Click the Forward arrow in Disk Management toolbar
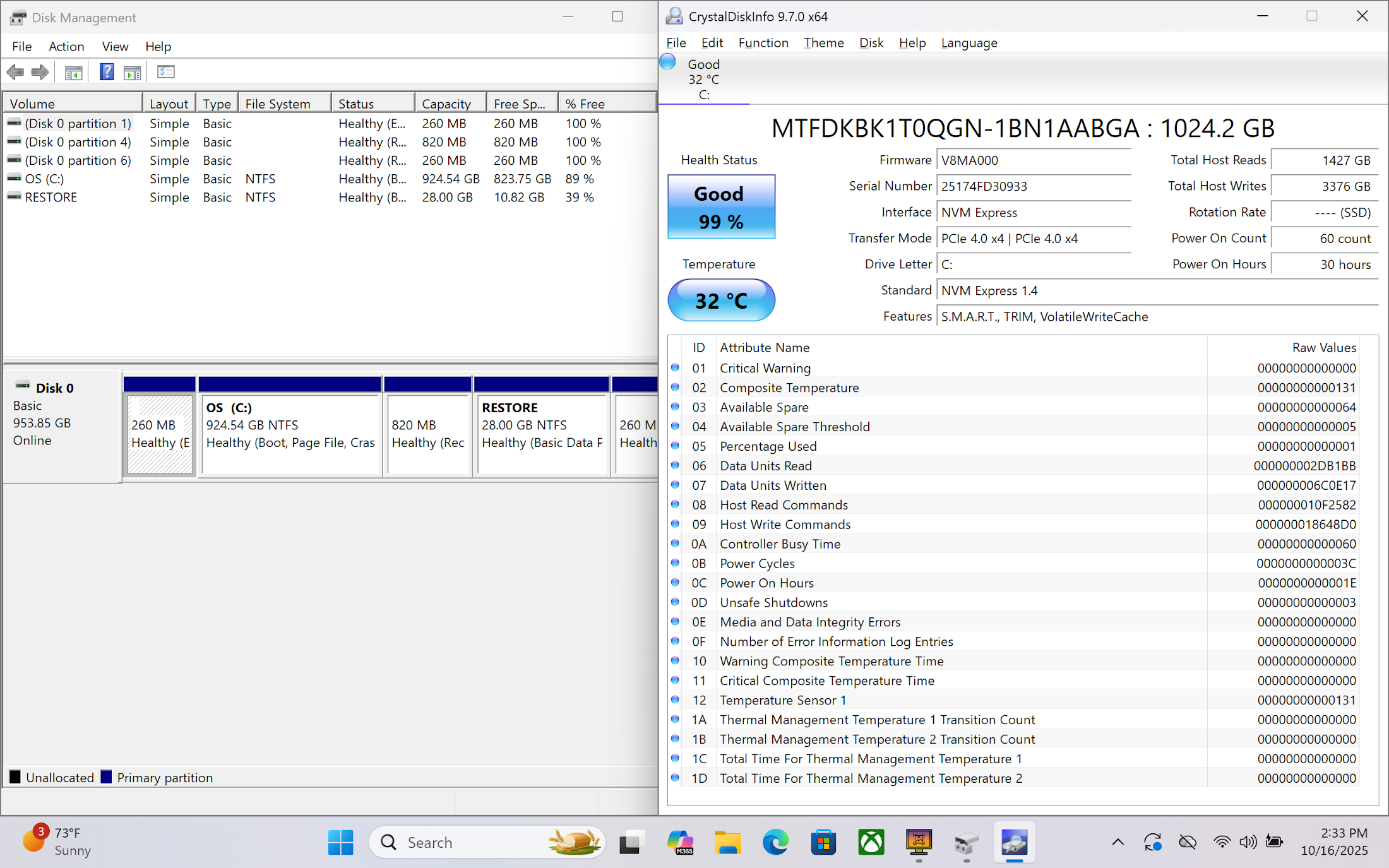Viewport: 1389px width, 868px height. [40, 72]
